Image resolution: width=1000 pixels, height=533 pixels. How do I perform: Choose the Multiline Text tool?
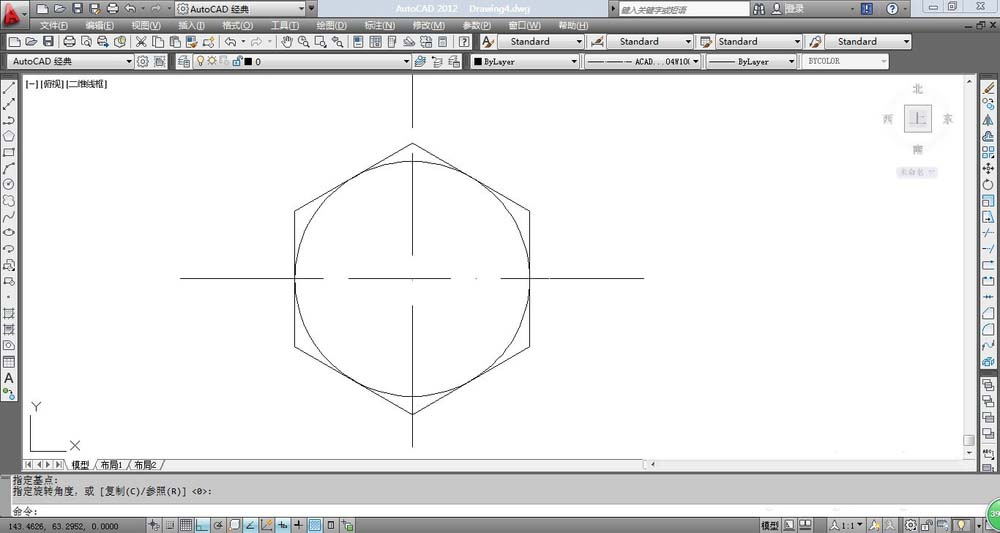(x=9, y=378)
